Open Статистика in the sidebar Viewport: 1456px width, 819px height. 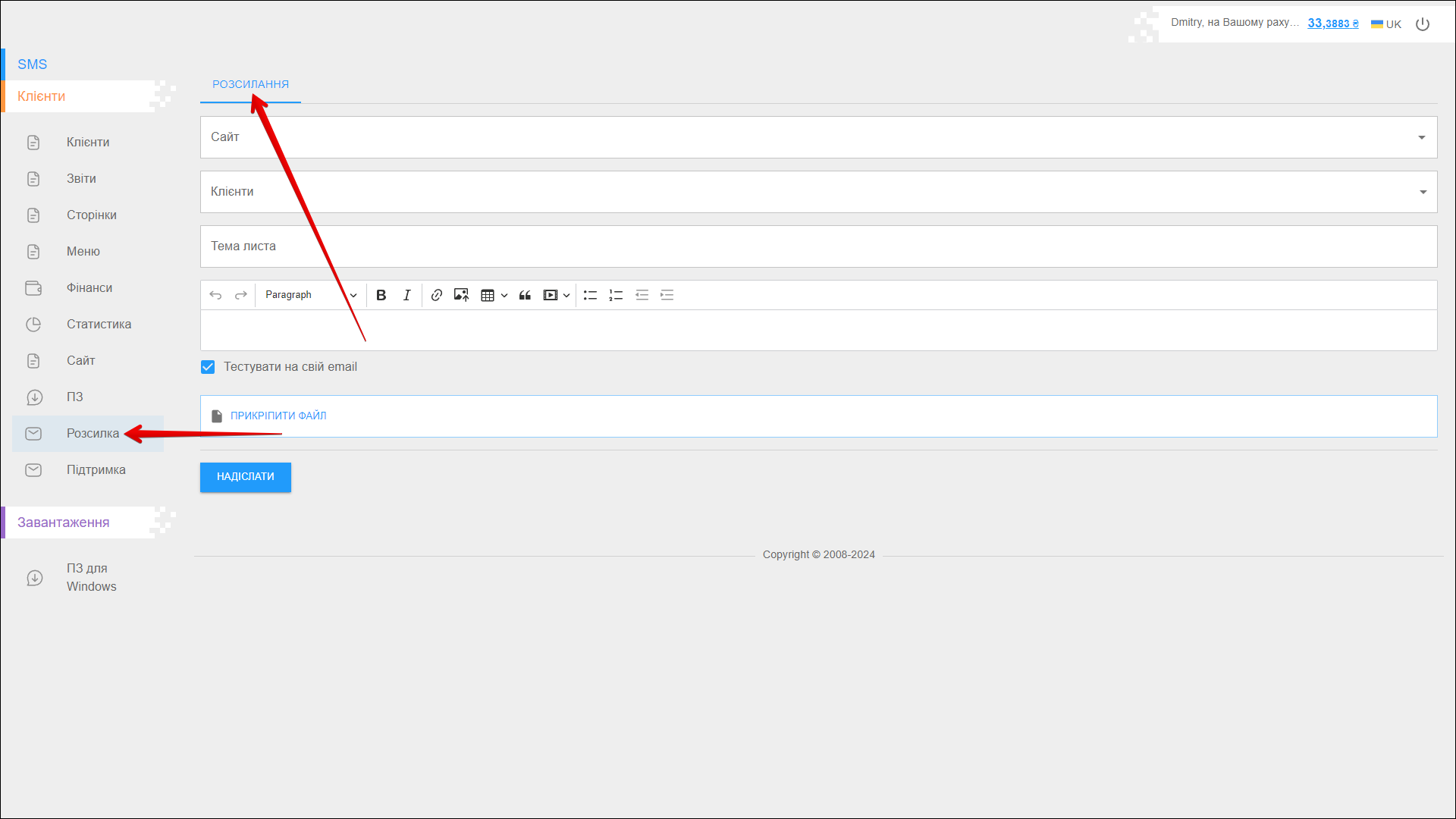pyautogui.click(x=99, y=325)
